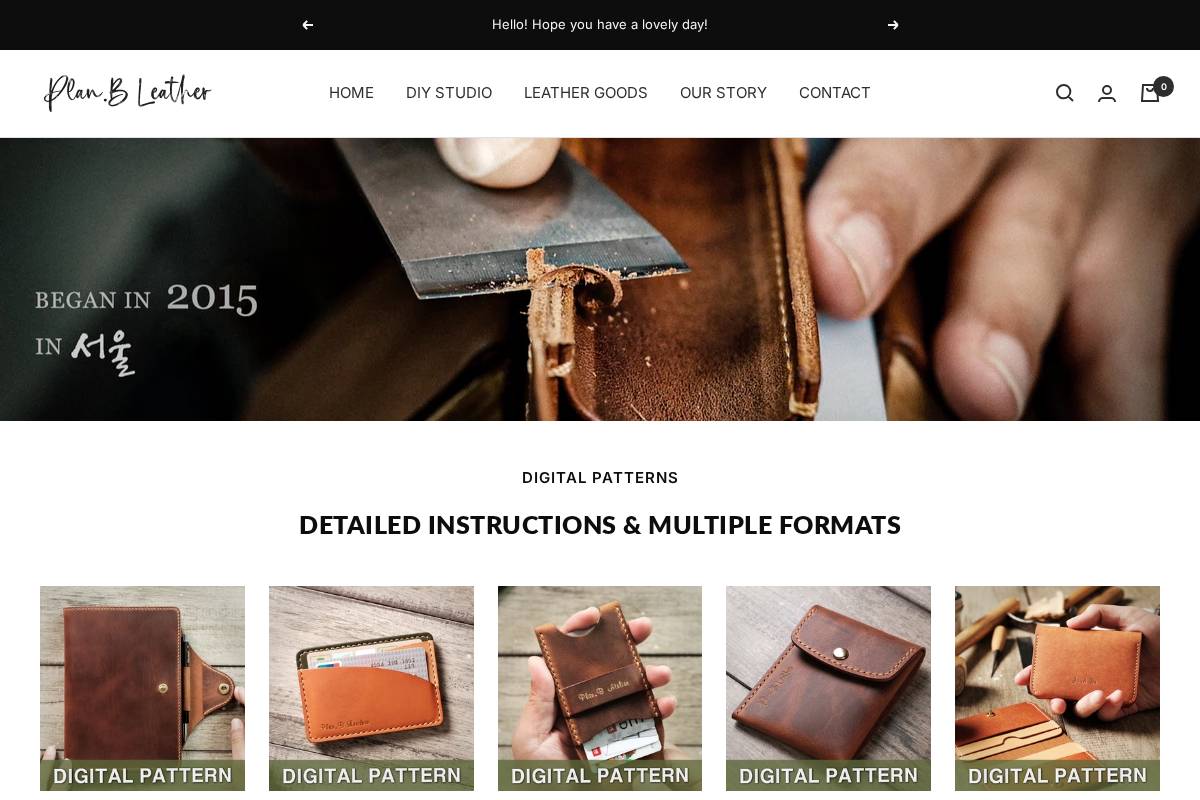Click the tan bifold wallet pattern thumbnail
This screenshot has height=800, width=1200.
(x=1057, y=689)
